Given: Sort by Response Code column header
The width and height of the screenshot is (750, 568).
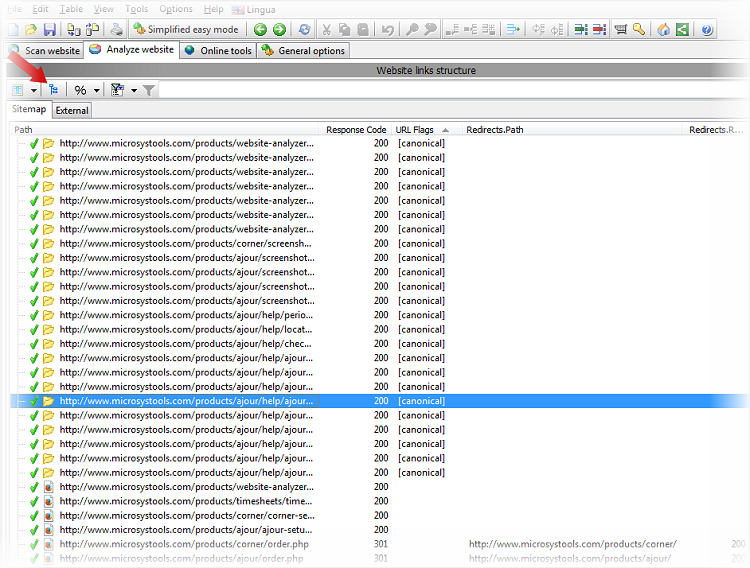Looking at the screenshot, I should 356,130.
